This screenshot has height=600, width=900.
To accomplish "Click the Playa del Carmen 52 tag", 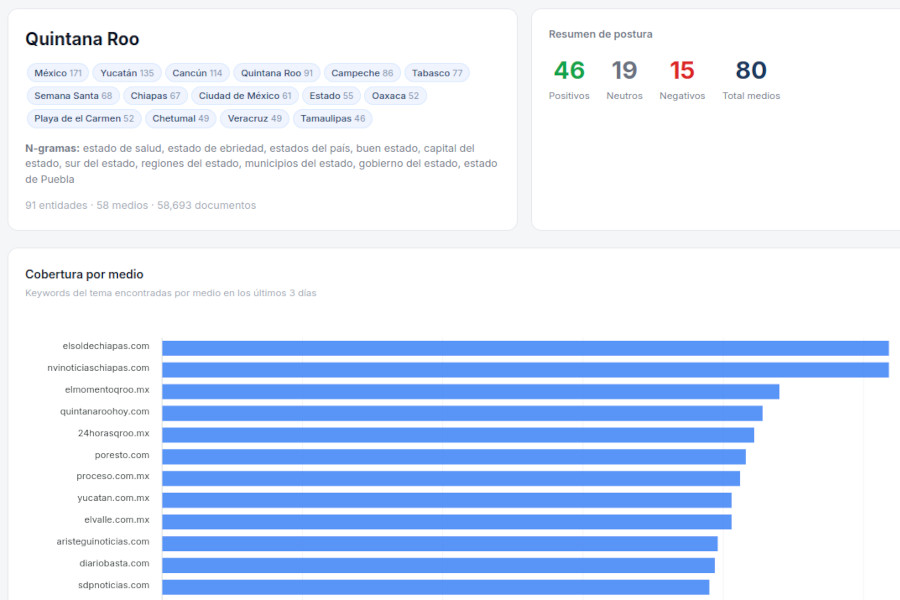I will coord(84,119).
